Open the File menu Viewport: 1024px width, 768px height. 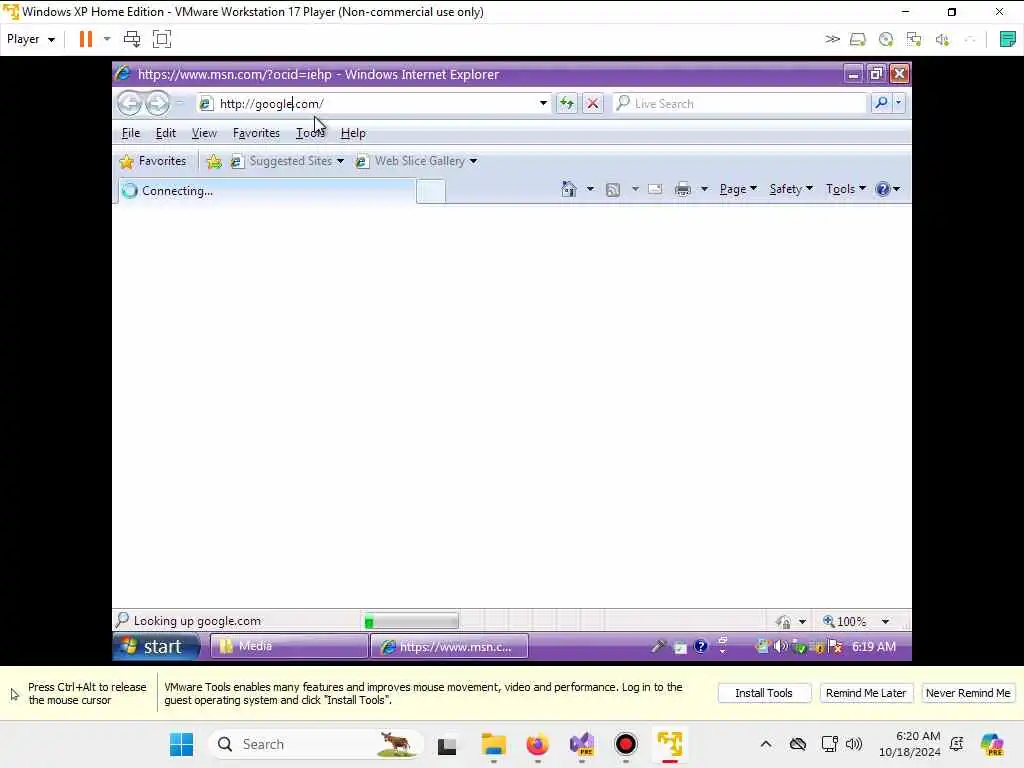click(131, 133)
